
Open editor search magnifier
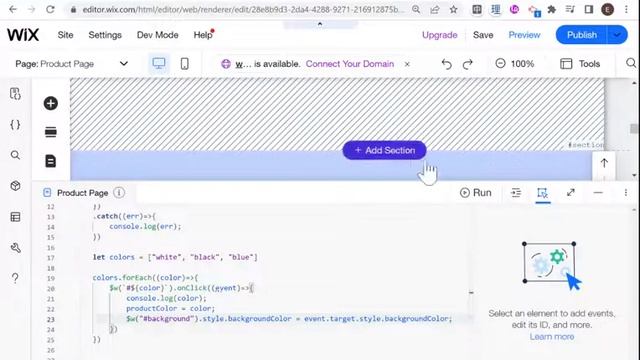tap(631, 63)
